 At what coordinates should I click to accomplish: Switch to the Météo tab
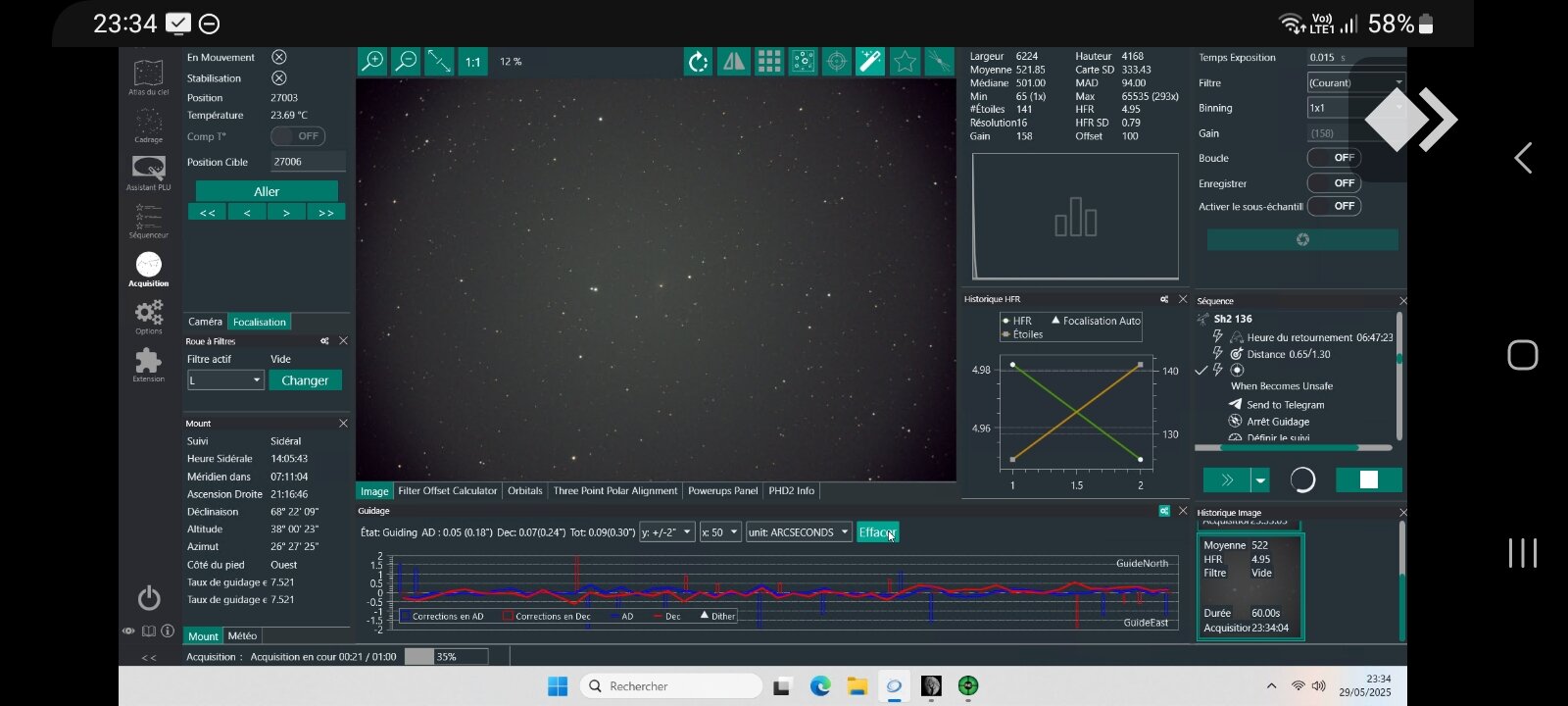(x=242, y=635)
